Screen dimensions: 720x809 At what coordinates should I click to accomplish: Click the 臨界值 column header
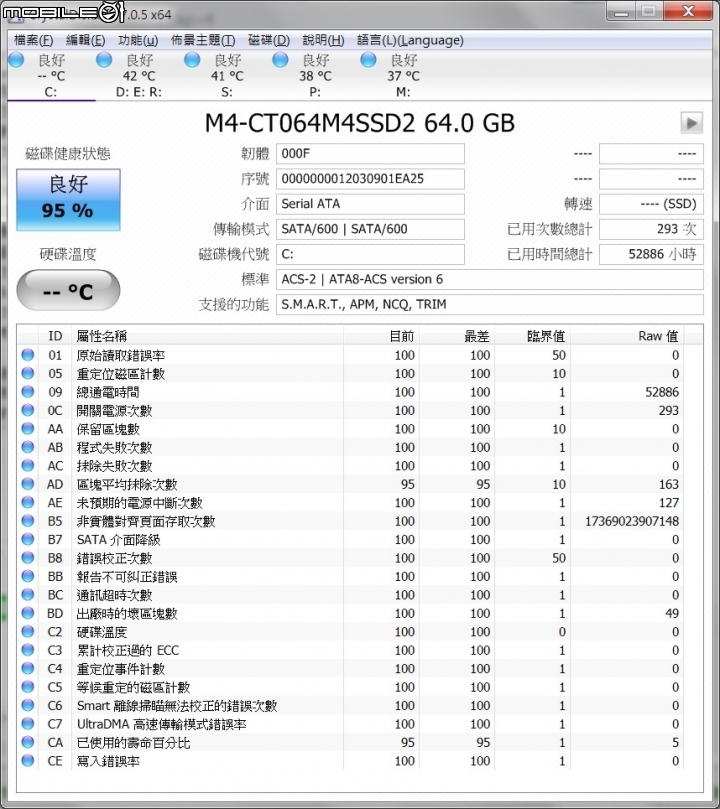point(532,336)
